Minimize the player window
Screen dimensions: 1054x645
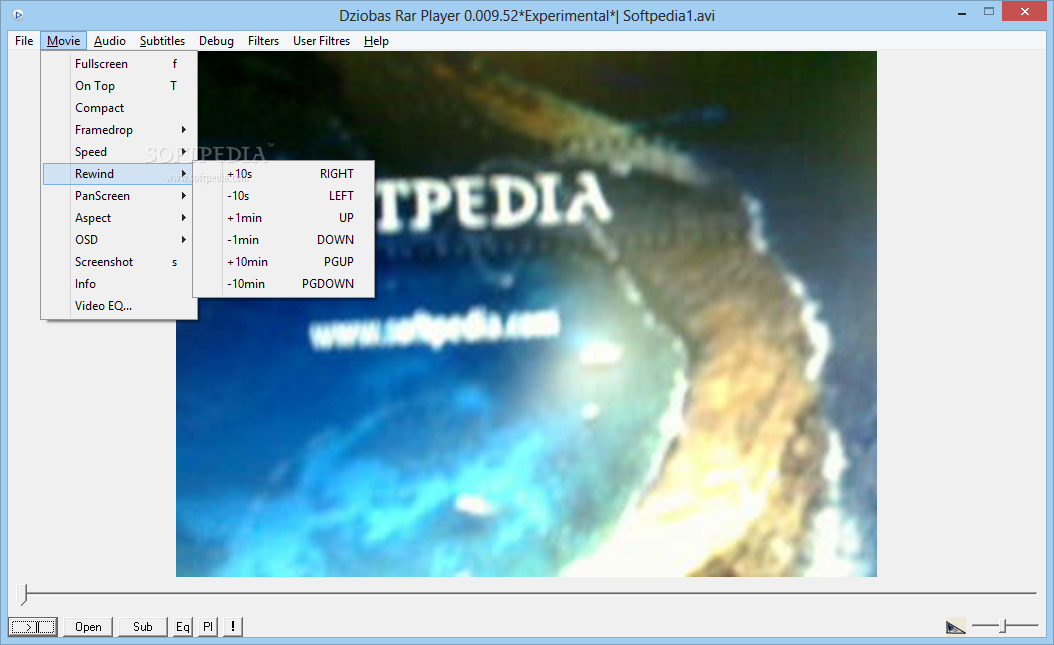click(x=963, y=12)
